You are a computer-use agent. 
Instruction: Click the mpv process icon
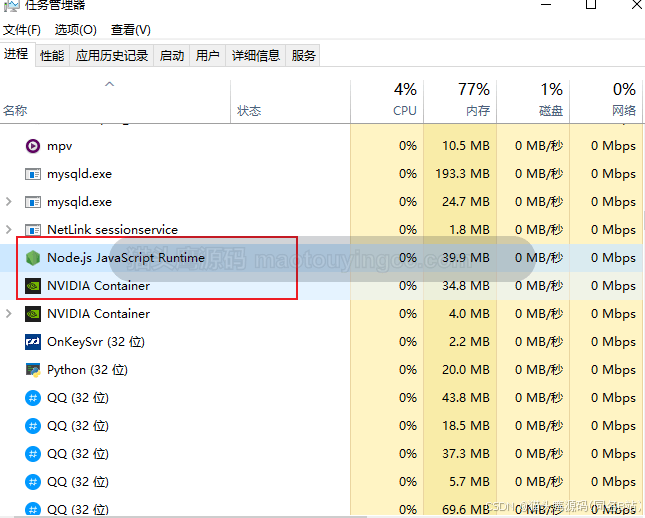[x=33, y=146]
